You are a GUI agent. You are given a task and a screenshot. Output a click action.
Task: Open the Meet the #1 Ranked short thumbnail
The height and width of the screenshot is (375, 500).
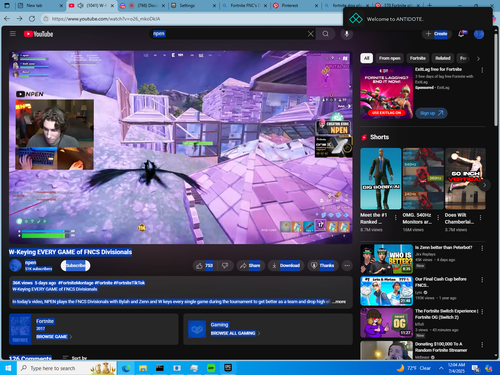coord(381,179)
